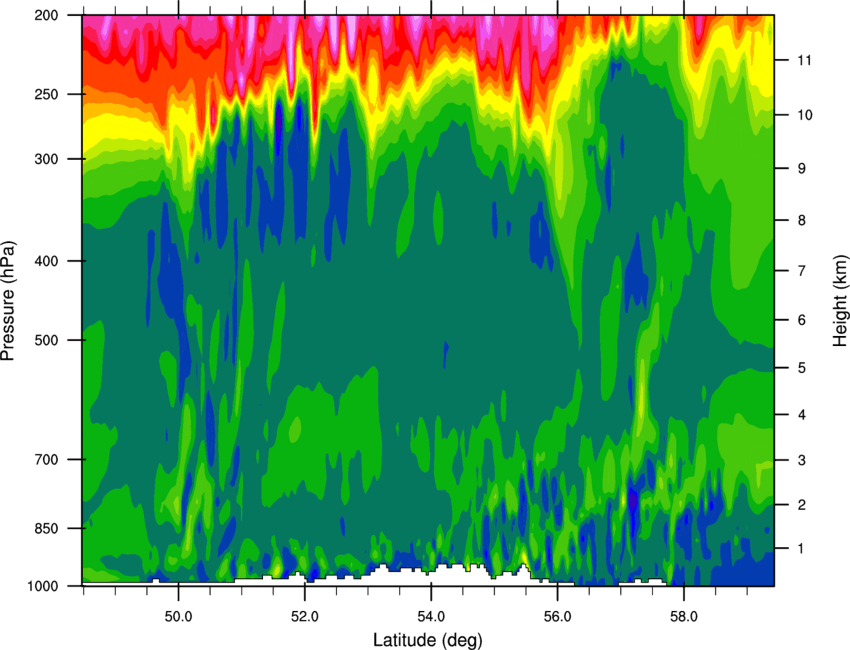Click the 700 pressure tick label
Image resolution: width=850 pixels, height=650 pixels.
point(47,459)
